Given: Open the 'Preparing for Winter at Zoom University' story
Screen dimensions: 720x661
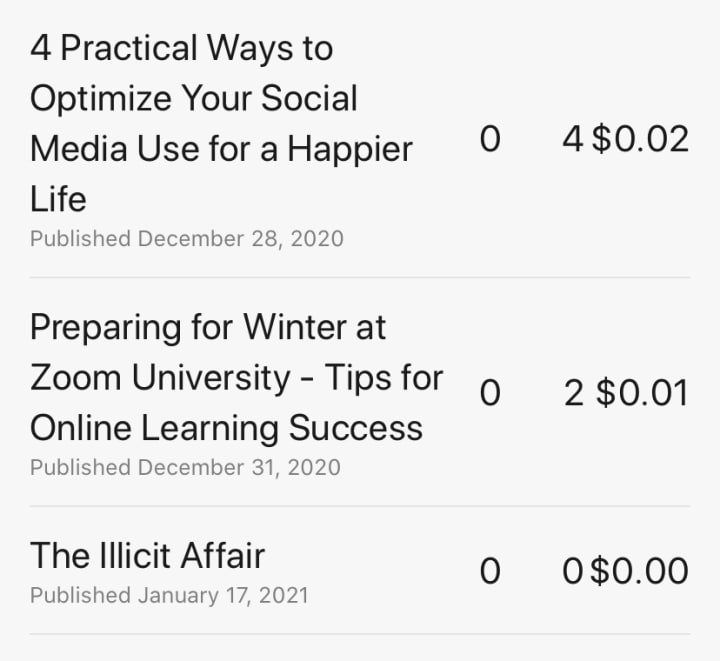Looking at the screenshot, I should 236,377.
